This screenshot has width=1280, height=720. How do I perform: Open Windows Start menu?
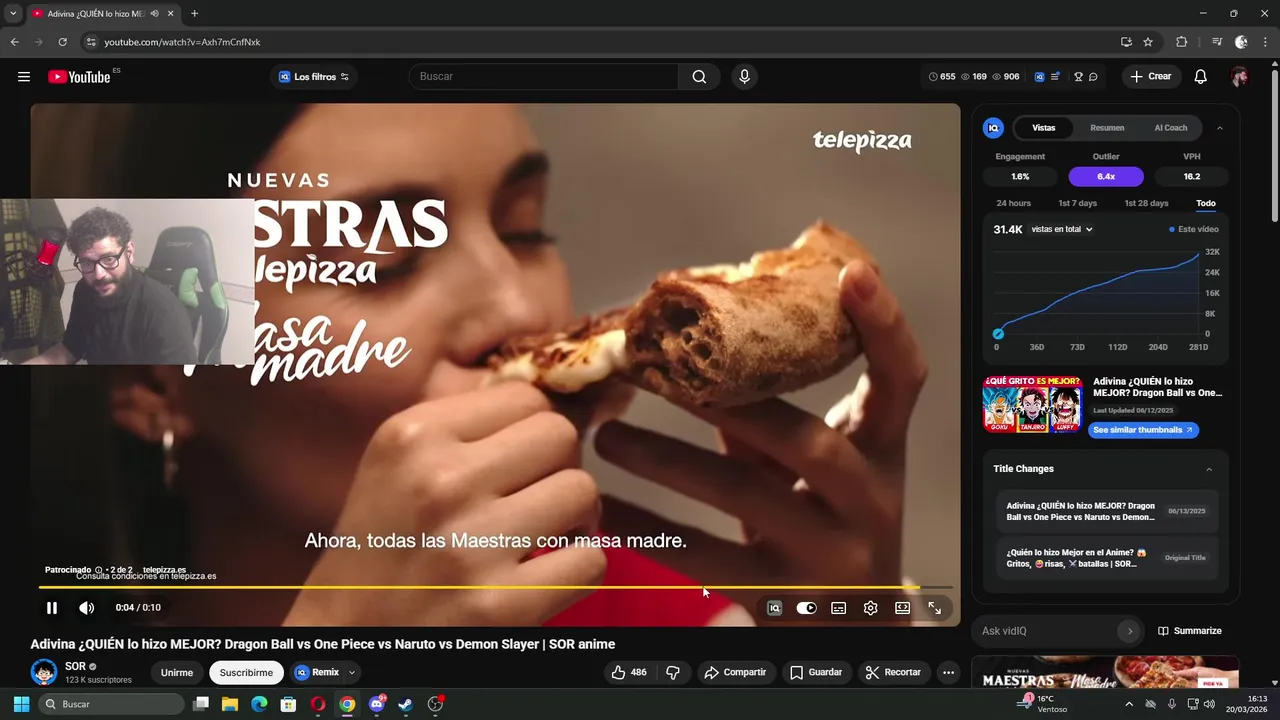(x=21, y=704)
